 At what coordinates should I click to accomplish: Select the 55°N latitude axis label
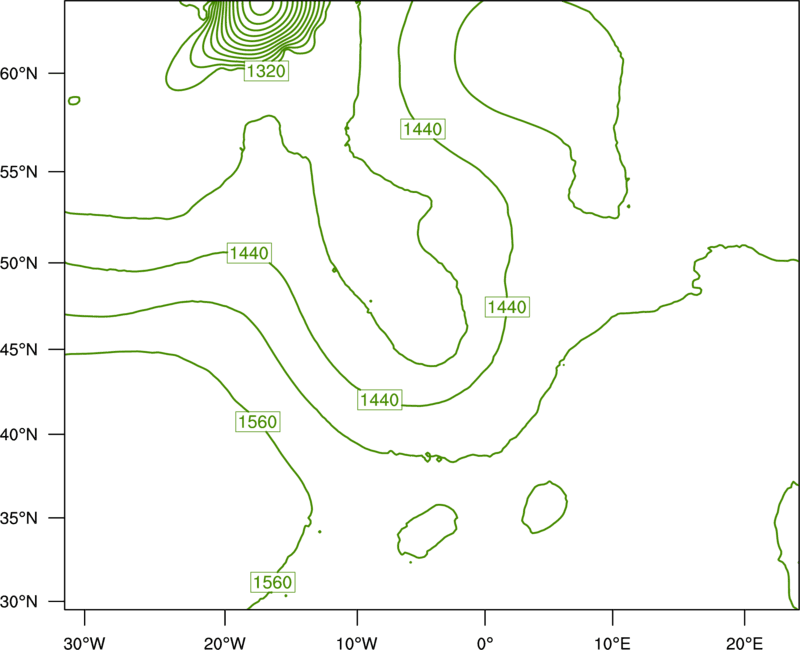point(19,172)
